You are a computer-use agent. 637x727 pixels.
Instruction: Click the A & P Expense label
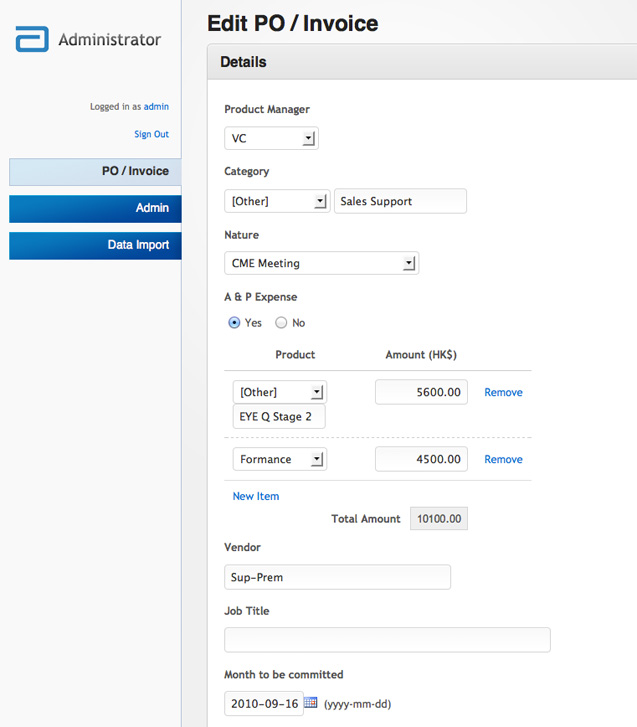pyautogui.click(x=261, y=297)
